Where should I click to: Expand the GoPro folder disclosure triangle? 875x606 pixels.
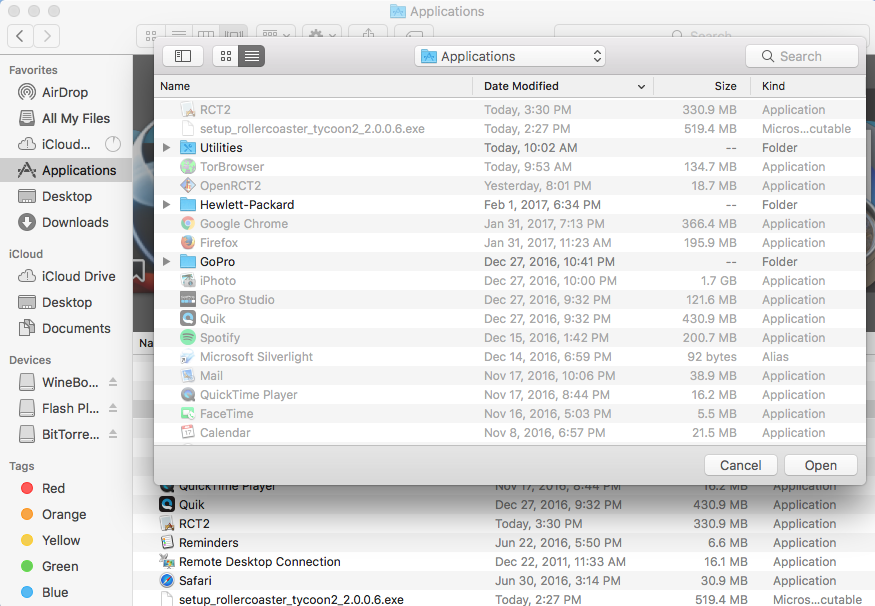(166, 261)
